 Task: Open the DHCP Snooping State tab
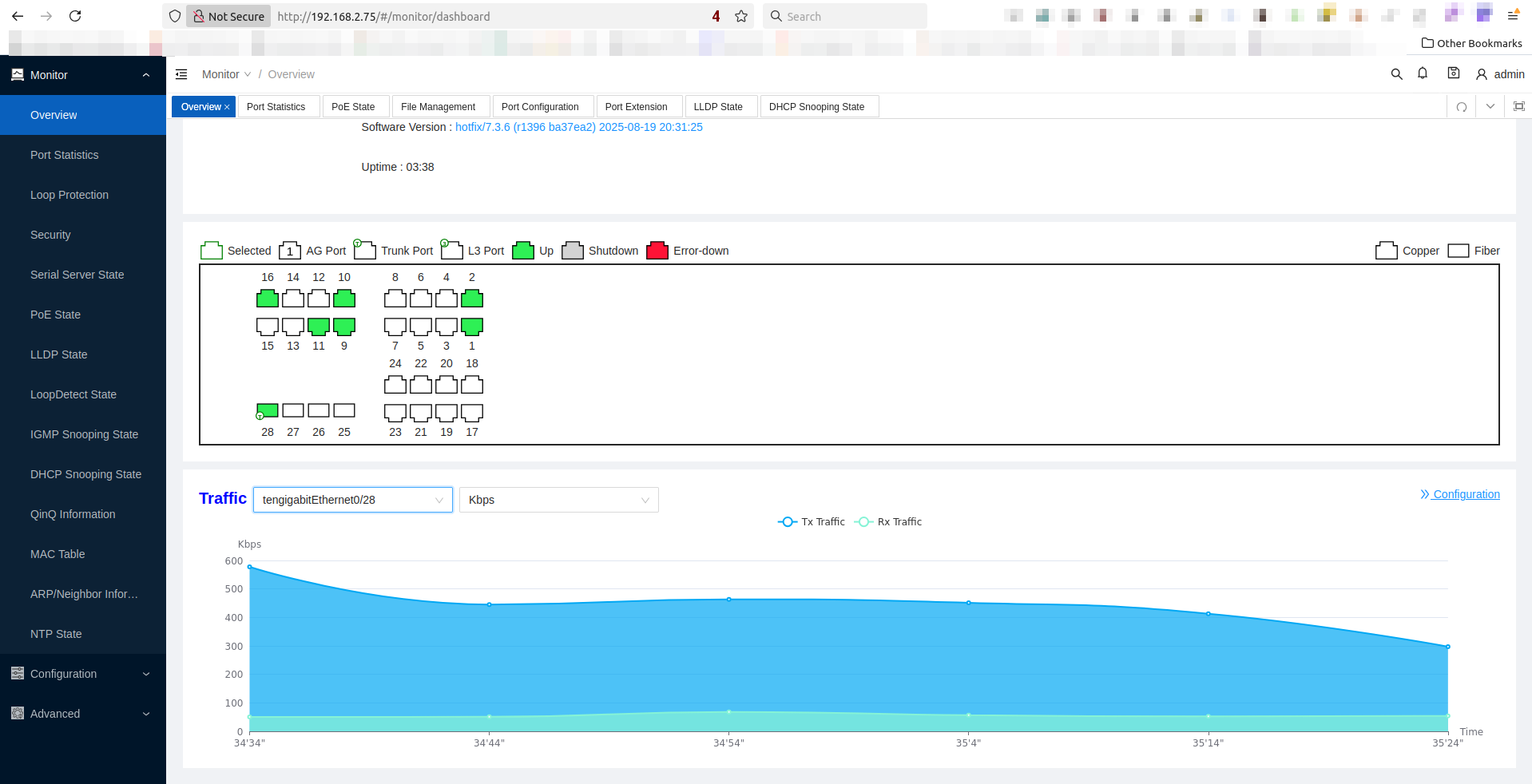(x=816, y=106)
